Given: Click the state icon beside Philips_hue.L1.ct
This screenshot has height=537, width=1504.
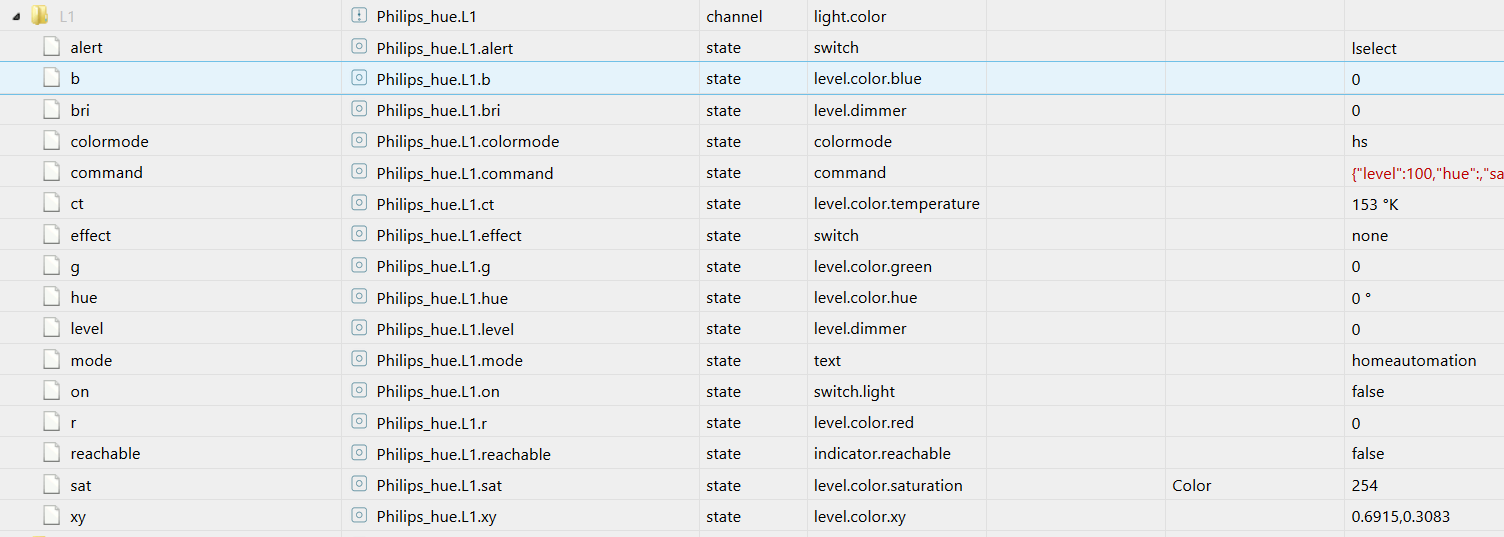Looking at the screenshot, I should [359, 203].
